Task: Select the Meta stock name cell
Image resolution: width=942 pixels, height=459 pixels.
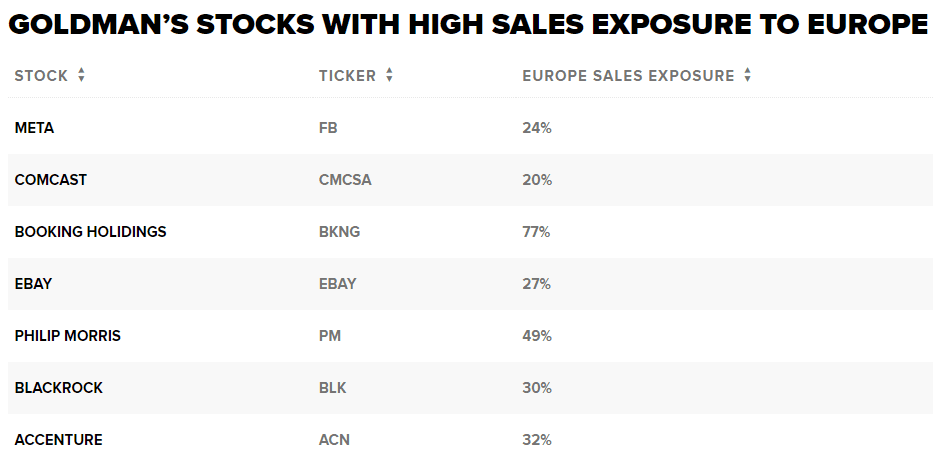Action: (x=34, y=128)
